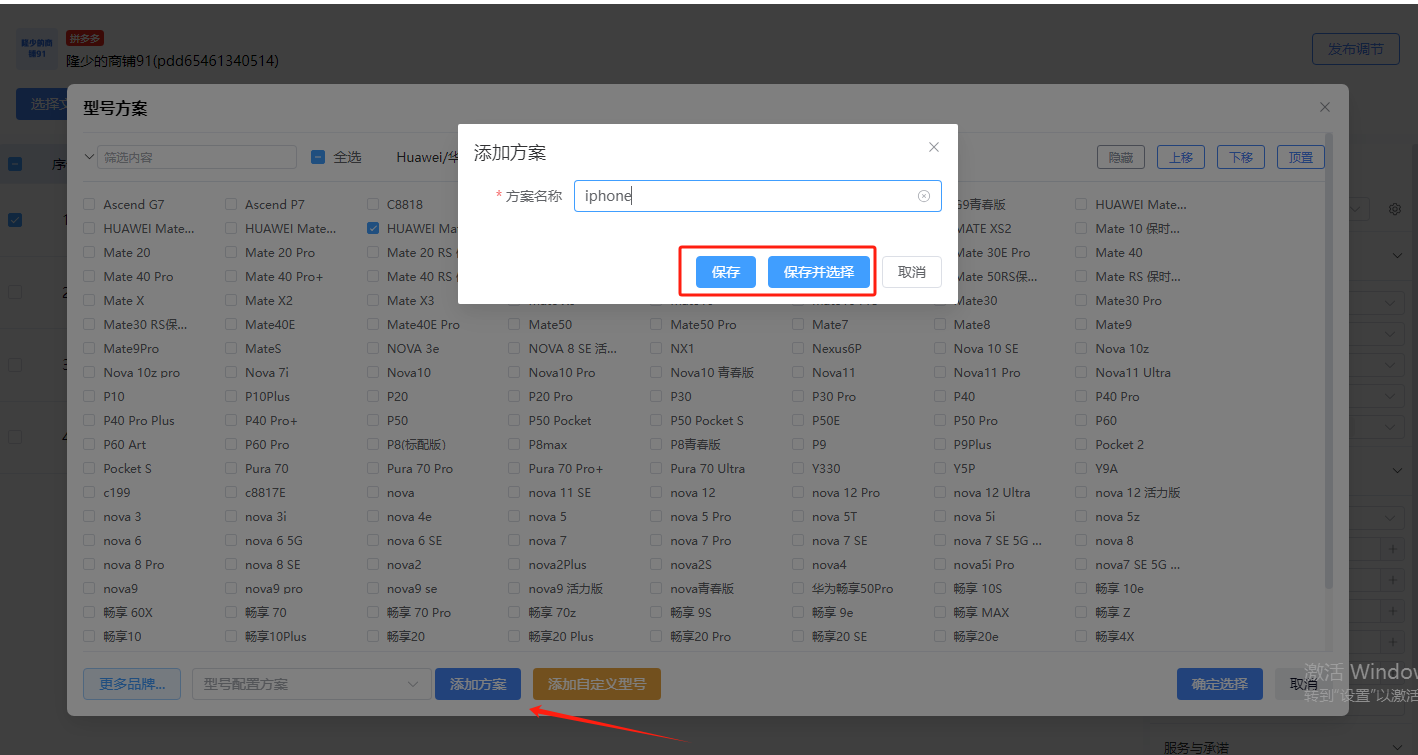
Task: Click the blue 添加方案 button at the bottom
Action: point(478,684)
